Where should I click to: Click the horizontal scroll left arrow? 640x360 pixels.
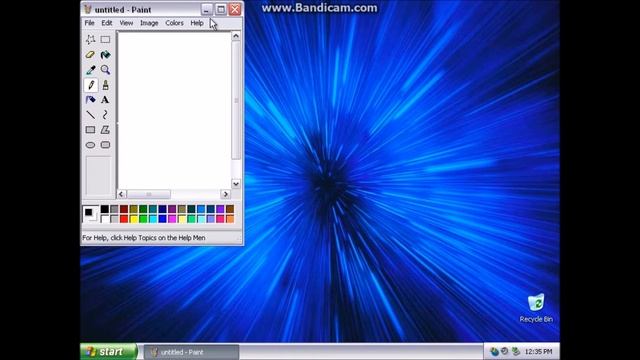point(121,194)
